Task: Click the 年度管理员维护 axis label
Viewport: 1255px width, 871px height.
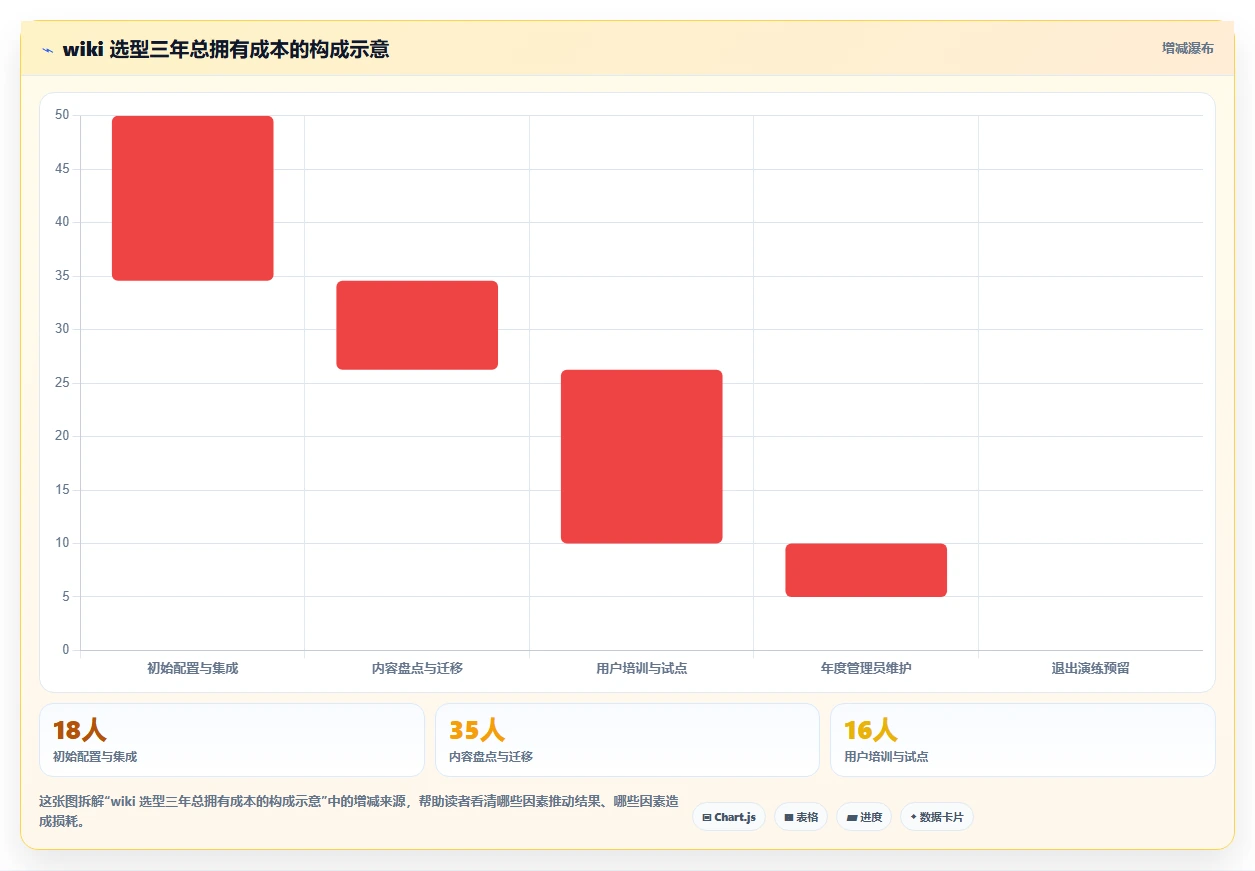Action: coord(866,668)
